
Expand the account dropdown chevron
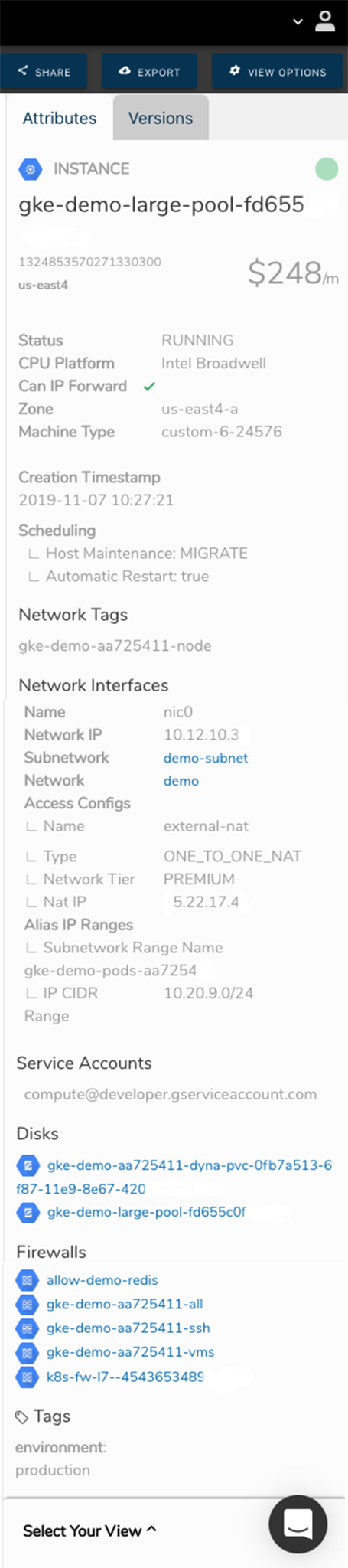298,23
